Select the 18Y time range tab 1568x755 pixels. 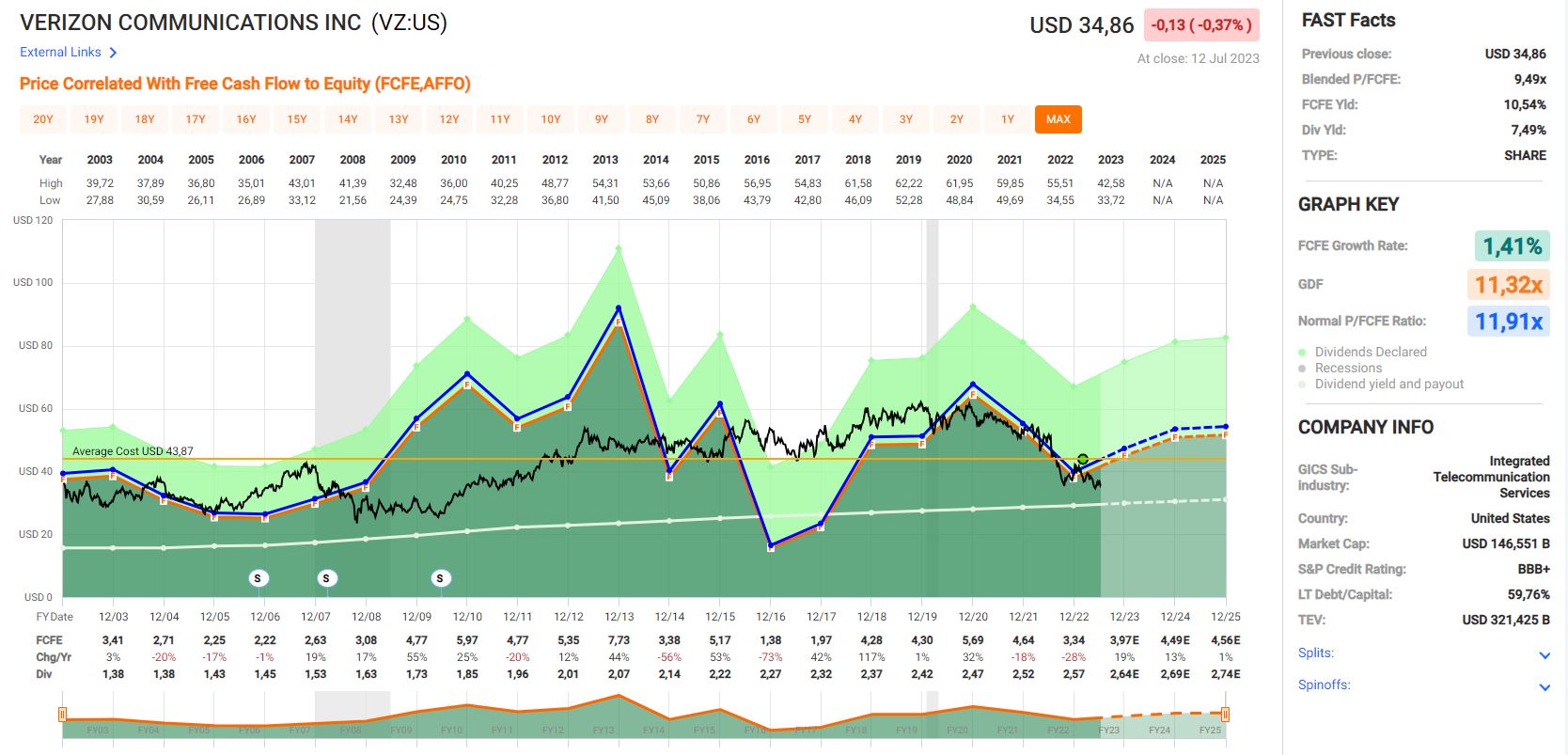[145, 119]
